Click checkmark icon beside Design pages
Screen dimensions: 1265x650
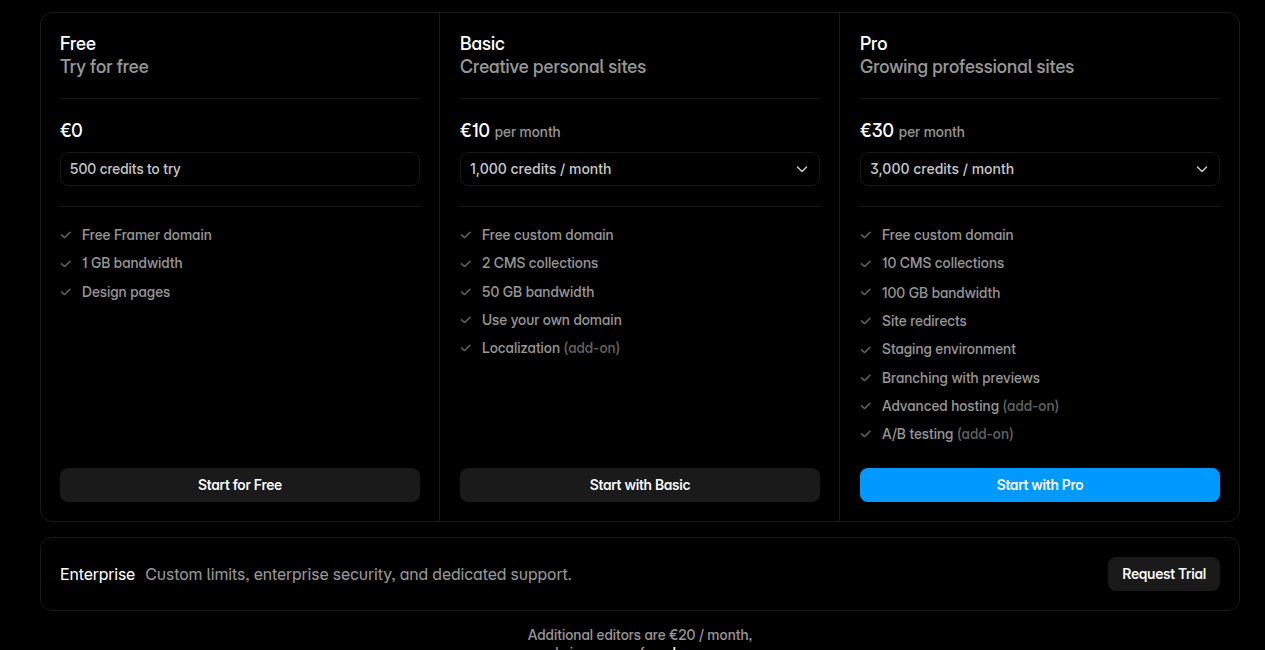(x=66, y=292)
